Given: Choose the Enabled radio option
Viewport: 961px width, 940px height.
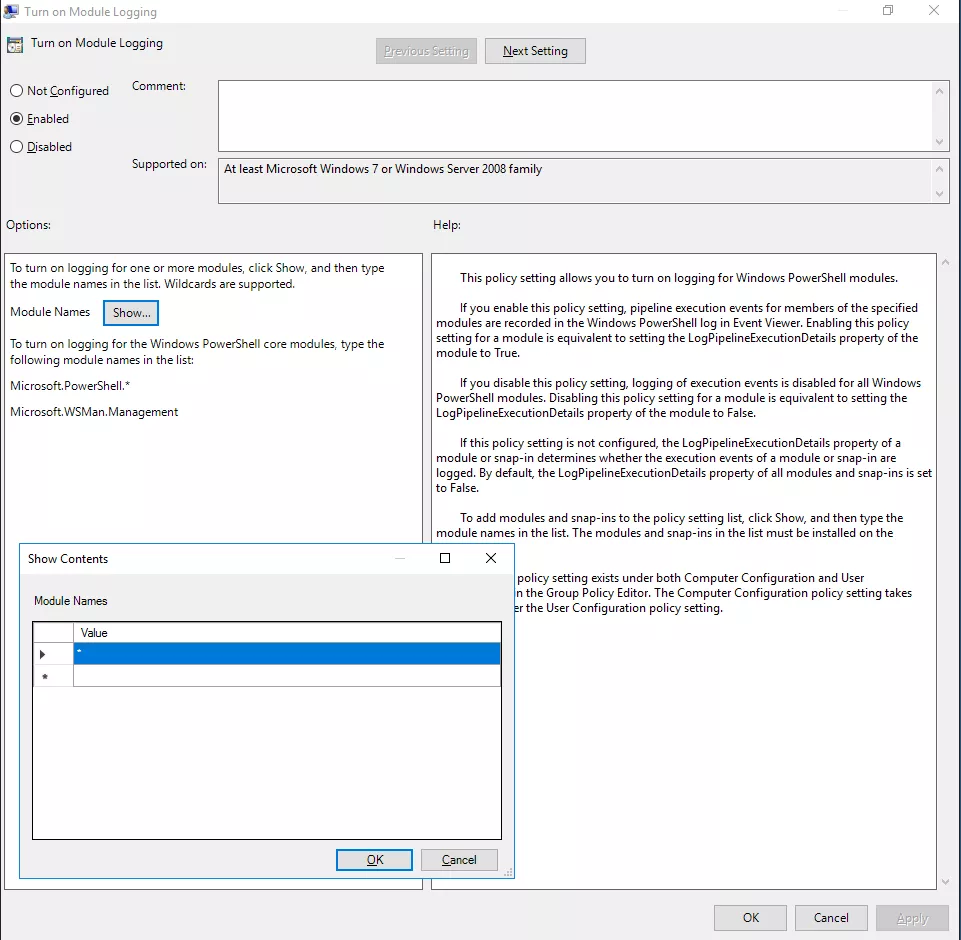Looking at the screenshot, I should 16,119.
